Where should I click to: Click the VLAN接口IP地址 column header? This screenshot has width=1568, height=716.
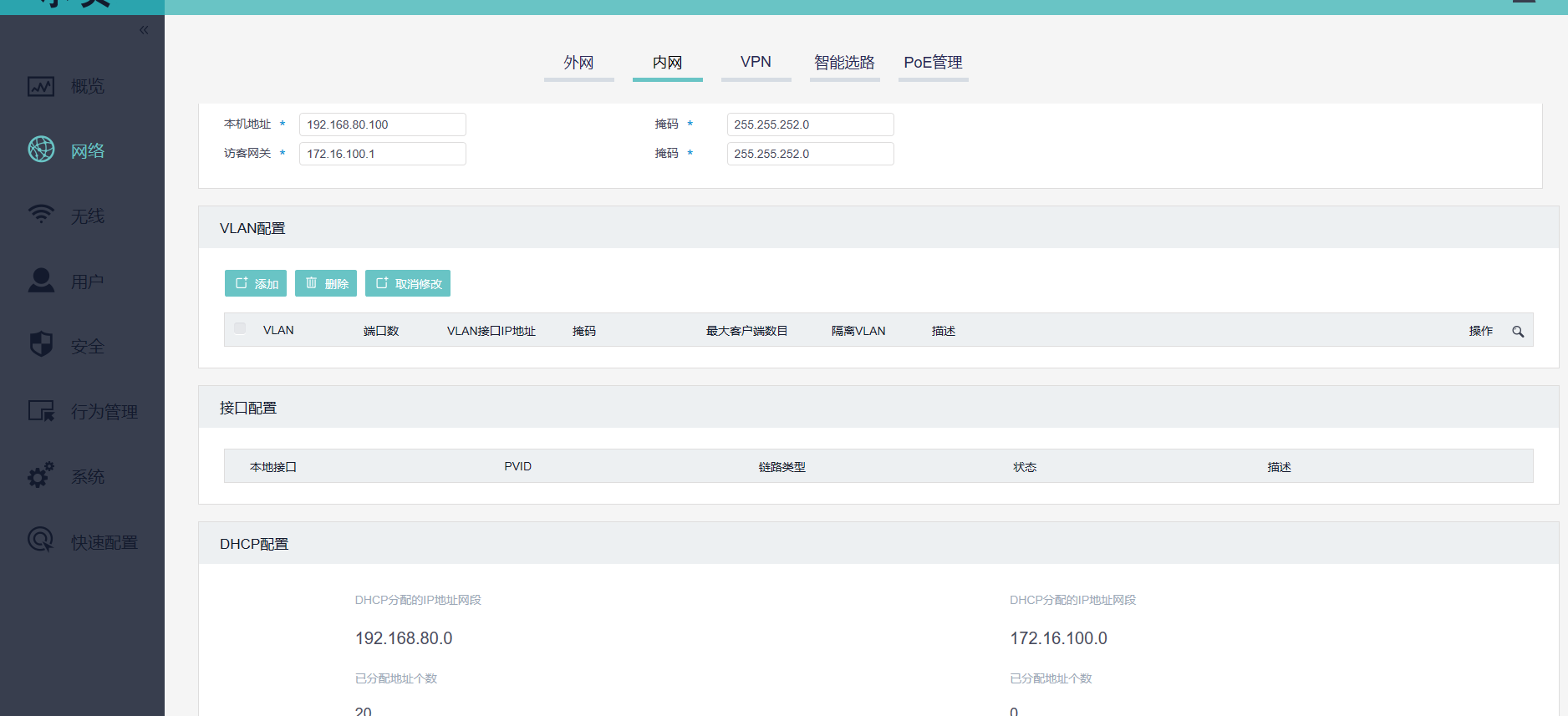[x=491, y=331]
